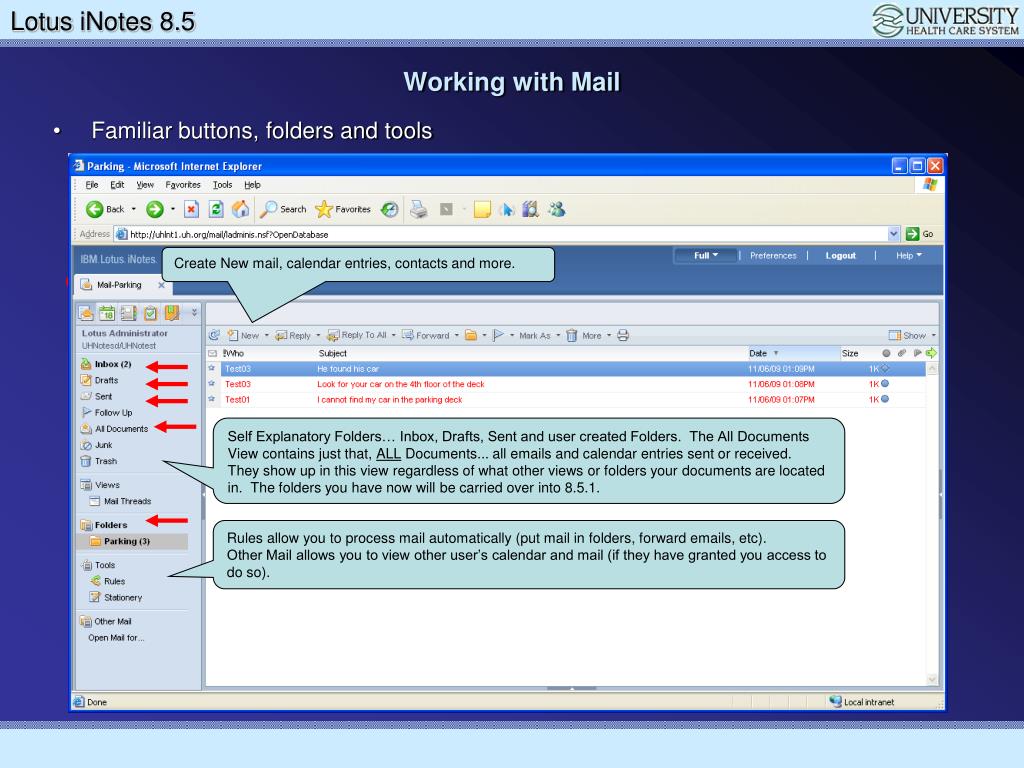Open the Notebook icon in sidebar switcher
This screenshot has height=768, width=1024.
172,313
